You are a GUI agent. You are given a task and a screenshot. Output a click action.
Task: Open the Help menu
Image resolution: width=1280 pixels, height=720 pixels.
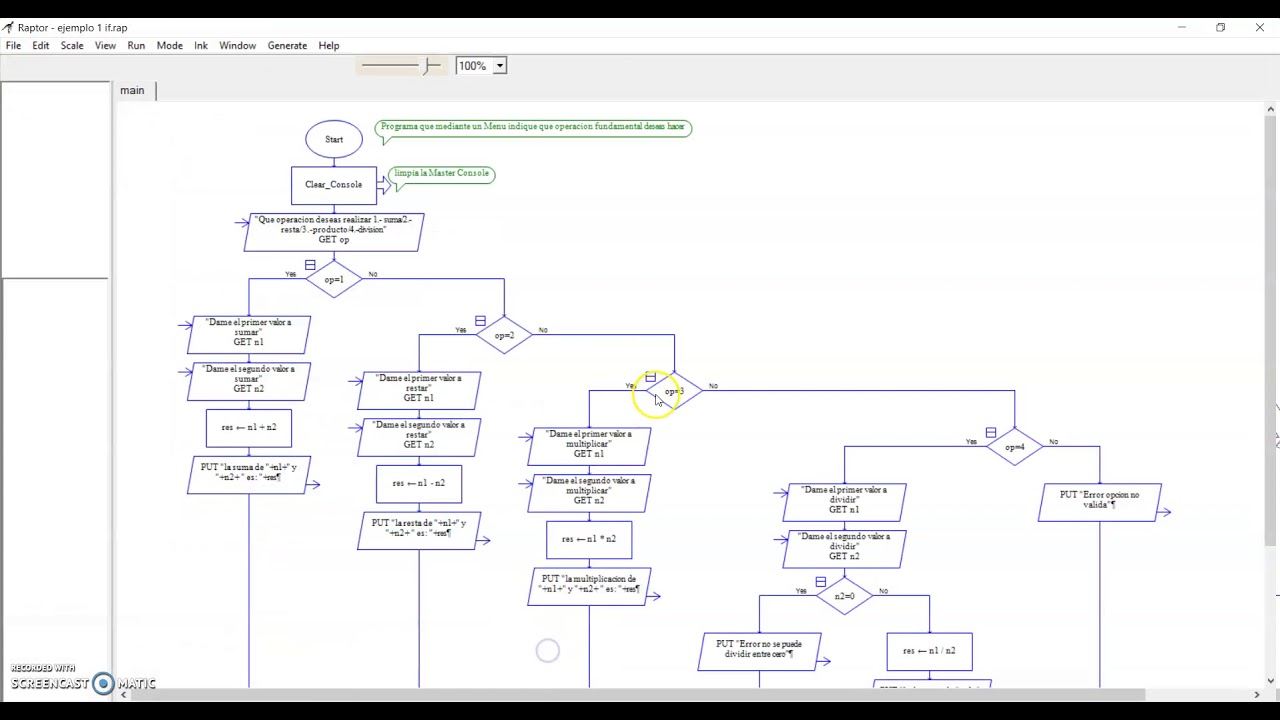pyautogui.click(x=329, y=45)
